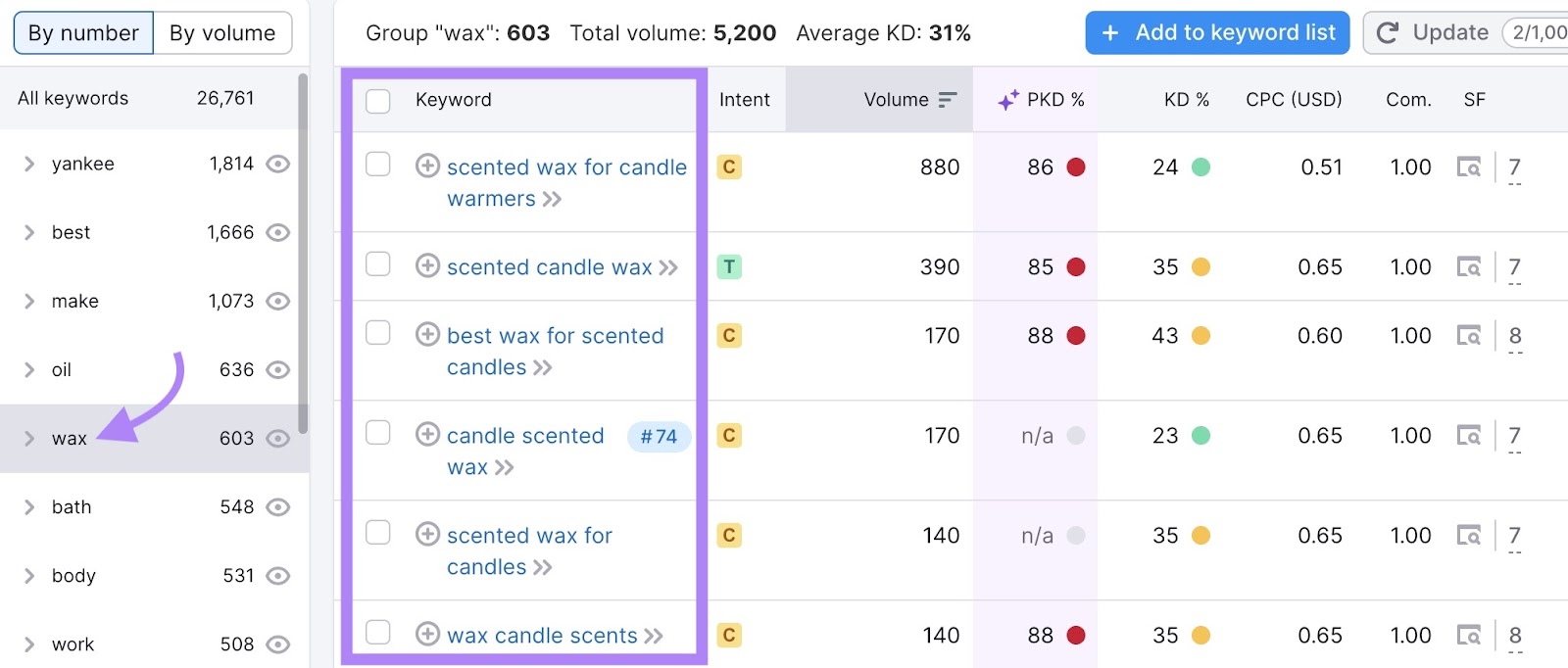
Task: Expand the wax keyword group
Action: (29, 438)
